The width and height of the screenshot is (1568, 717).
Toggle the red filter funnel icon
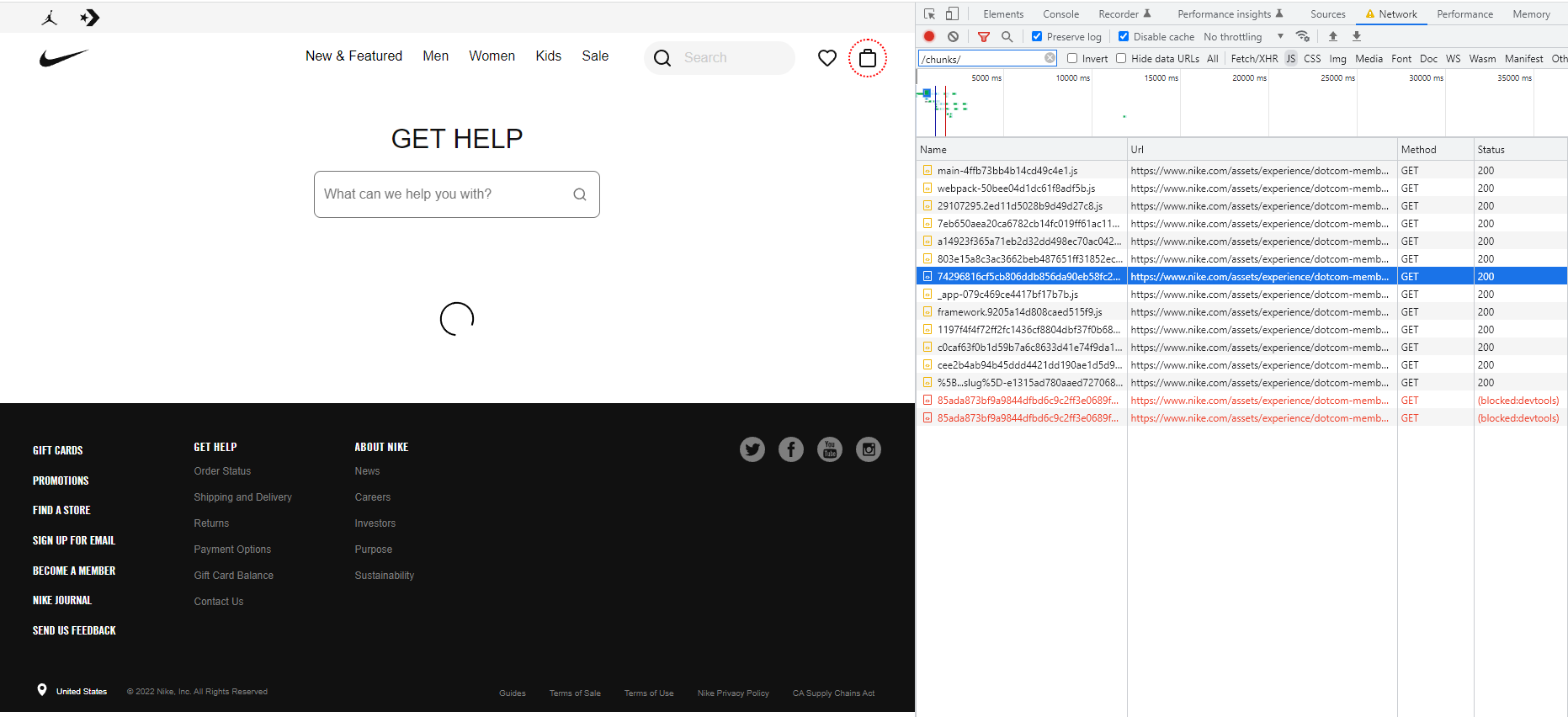pos(983,36)
